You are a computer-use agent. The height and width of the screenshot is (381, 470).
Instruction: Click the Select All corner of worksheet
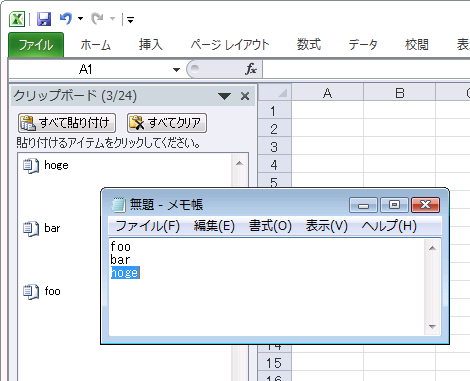(275, 93)
